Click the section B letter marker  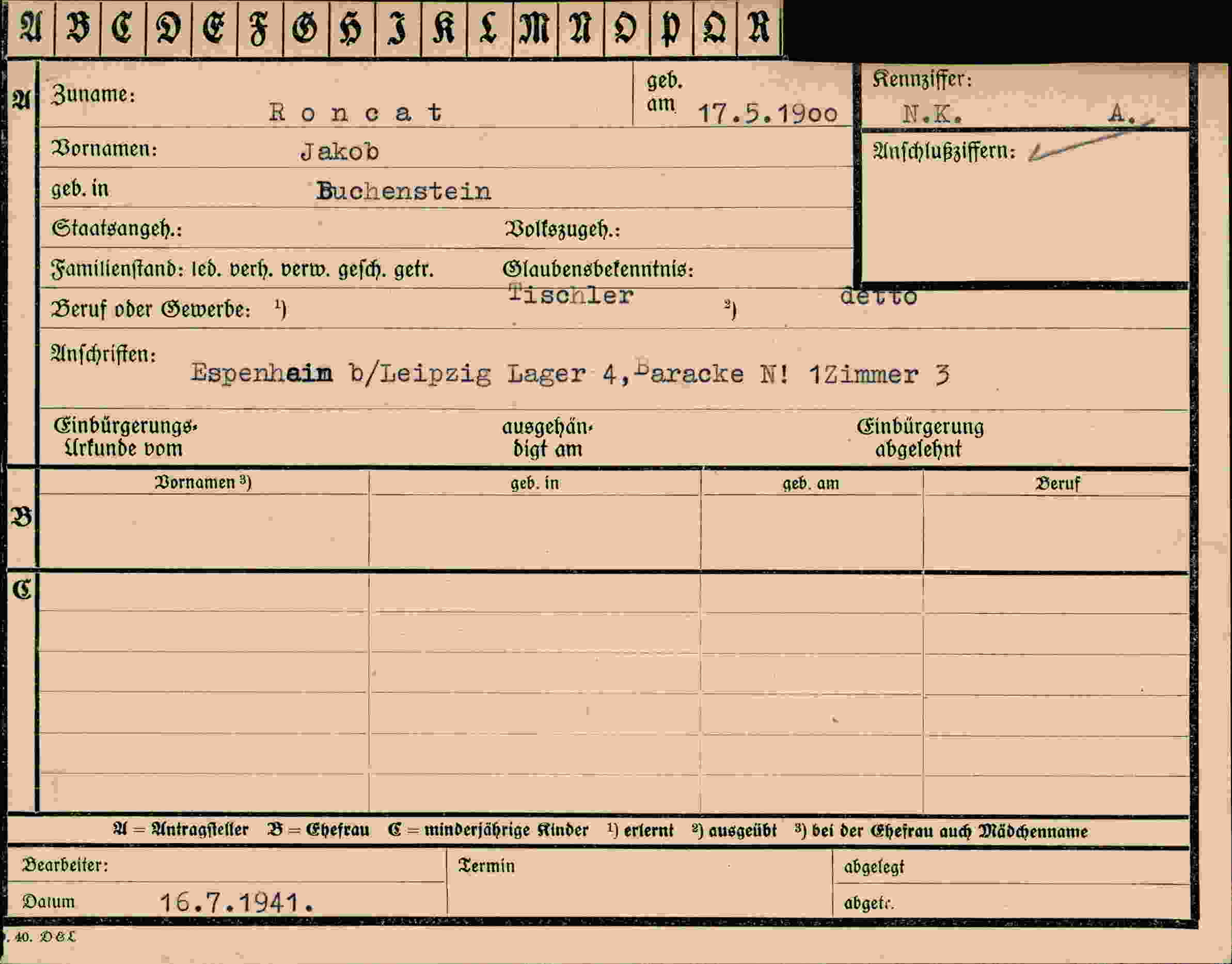(x=22, y=517)
